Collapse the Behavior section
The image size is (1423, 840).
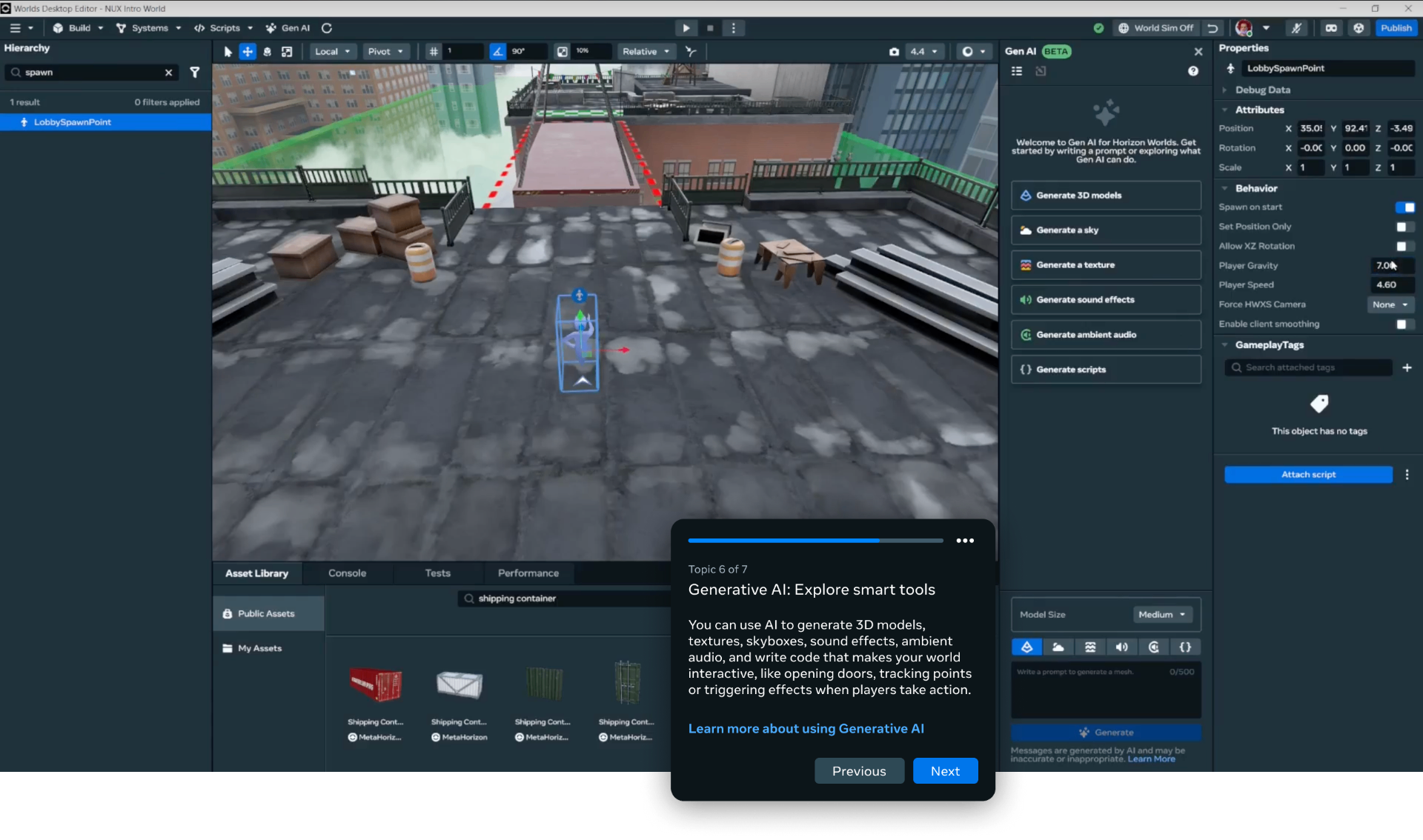(x=1224, y=189)
